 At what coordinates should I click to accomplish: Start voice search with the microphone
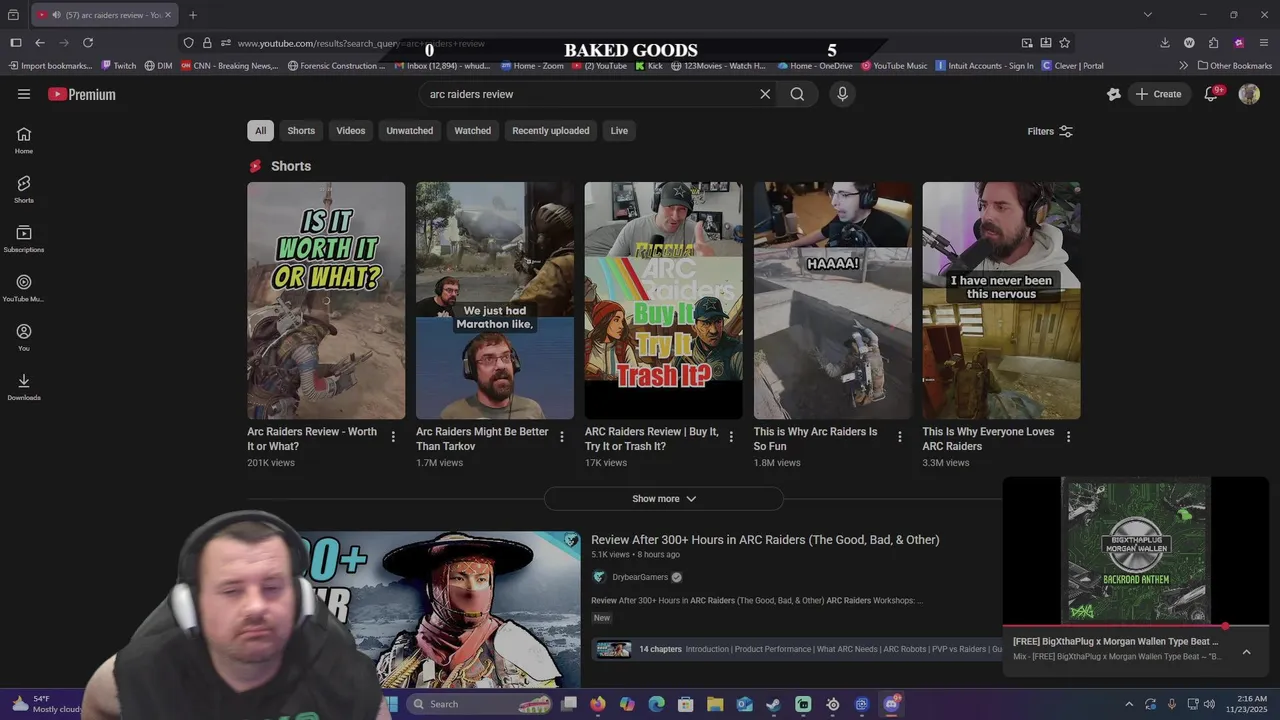pyautogui.click(x=842, y=94)
